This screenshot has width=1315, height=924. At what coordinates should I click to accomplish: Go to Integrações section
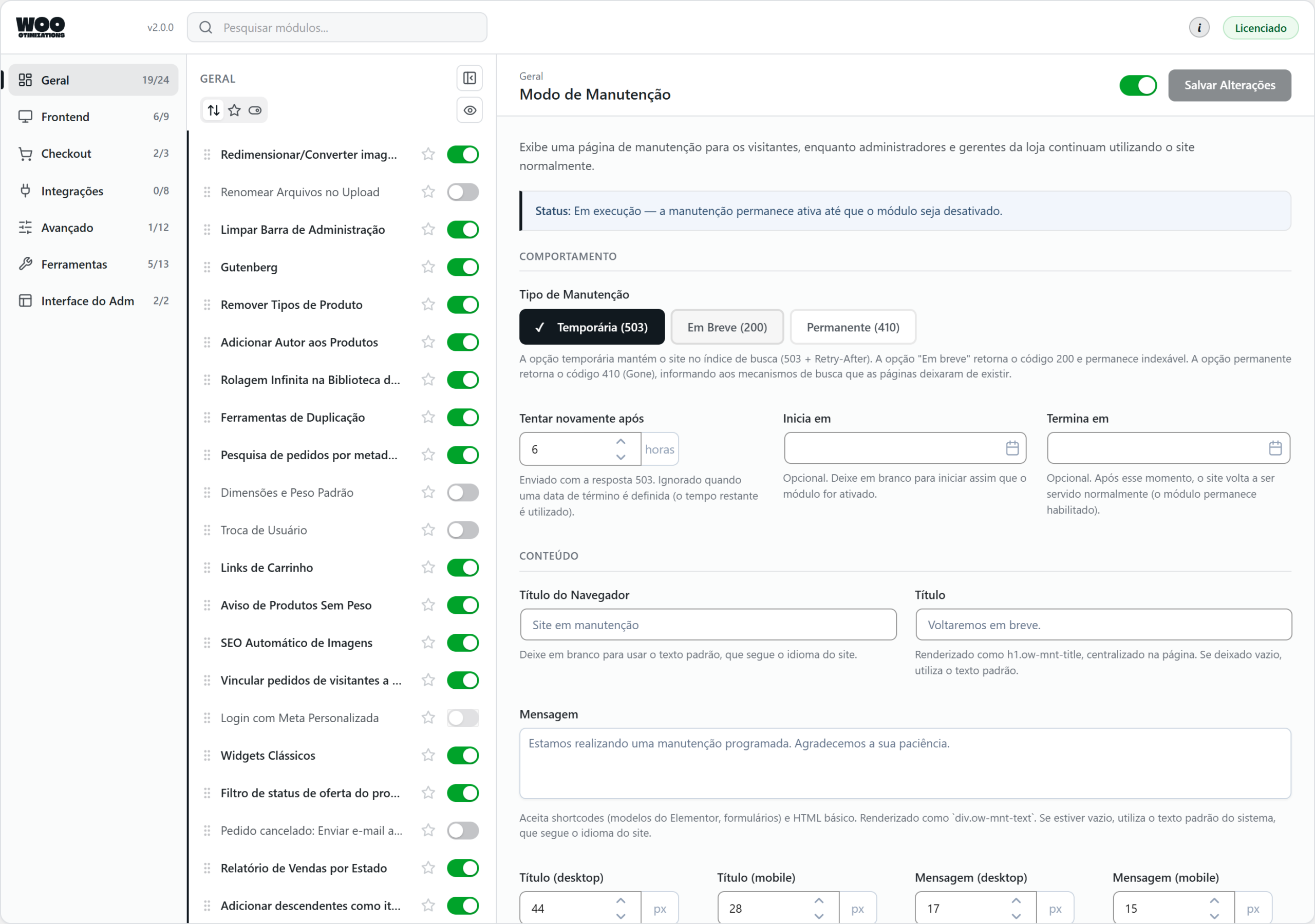(93, 191)
